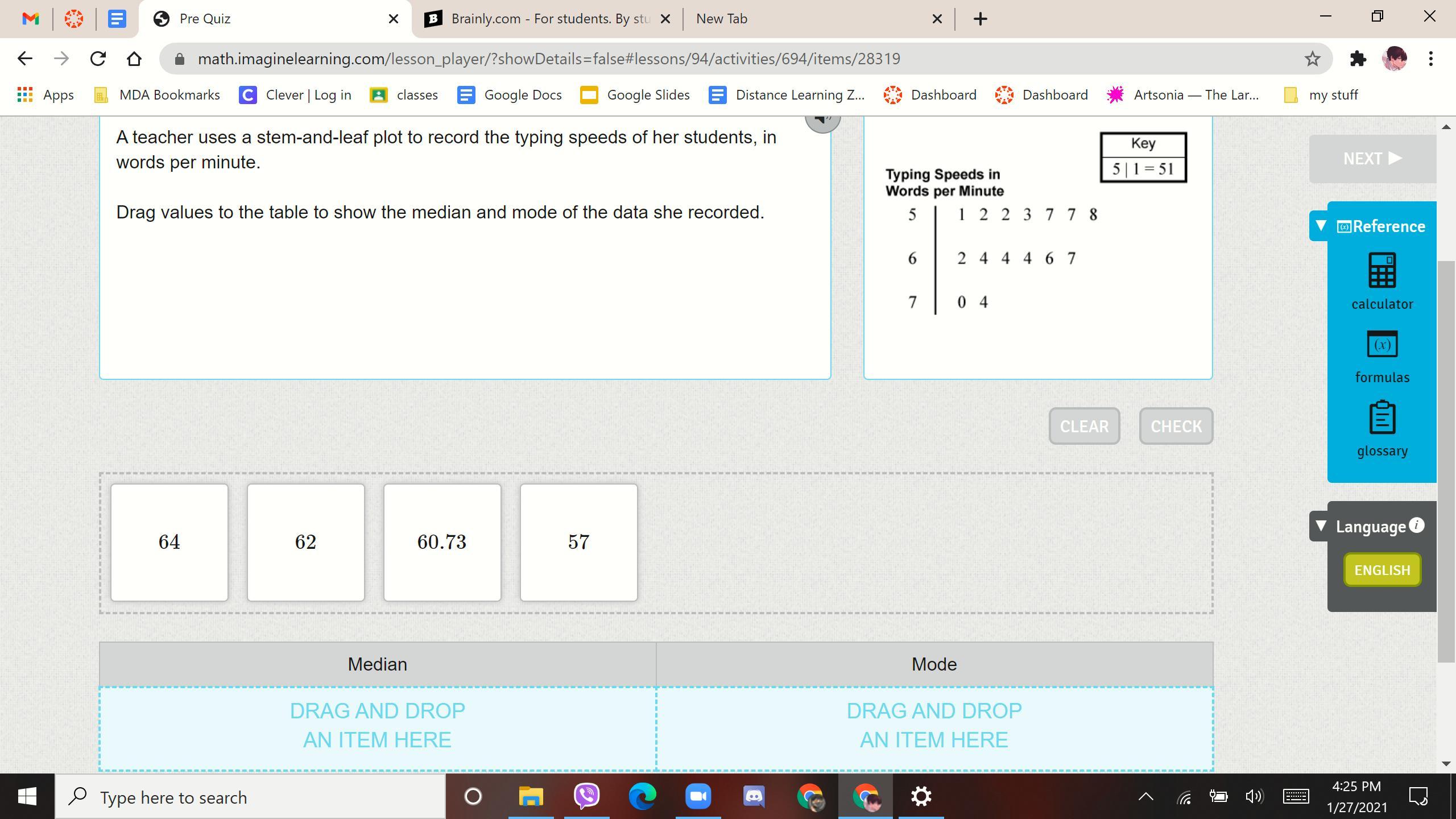Viewport: 1456px width, 819px height.
Task: Reload the current page
Action: (x=98, y=59)
